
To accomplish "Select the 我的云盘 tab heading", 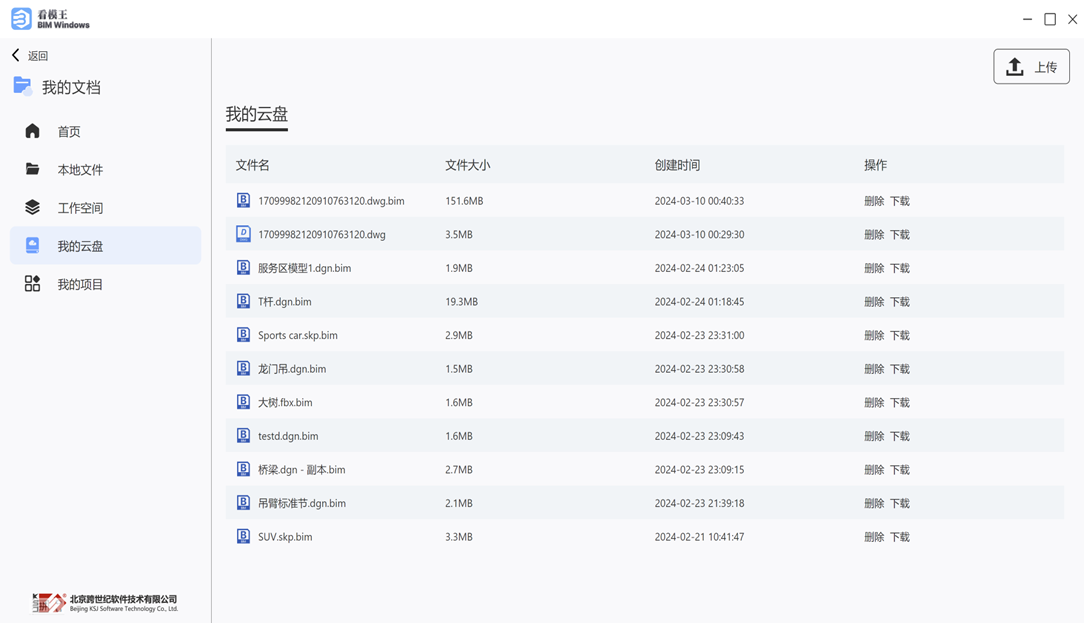I will point(257,115).
